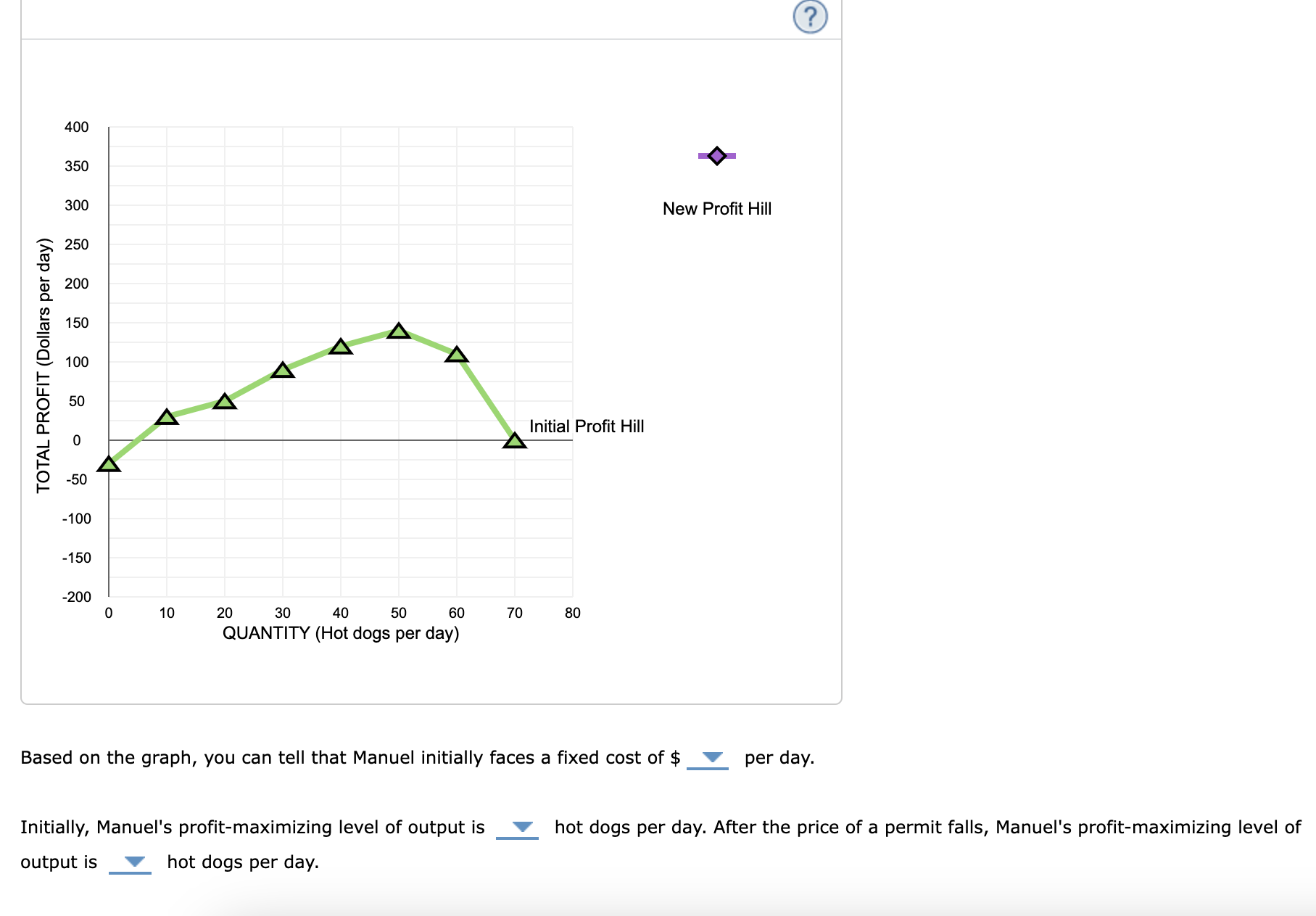Open the initial profit-maximizing output dropdown
The image size is (1316, 916).
[517, 828]
